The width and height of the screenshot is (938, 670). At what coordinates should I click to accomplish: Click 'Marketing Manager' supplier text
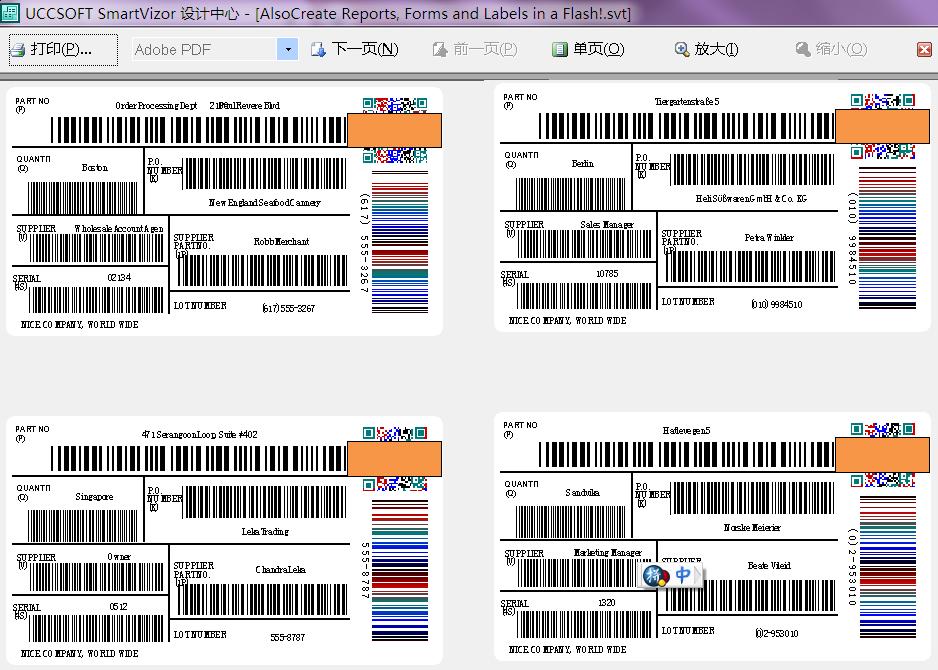[607, 552]
